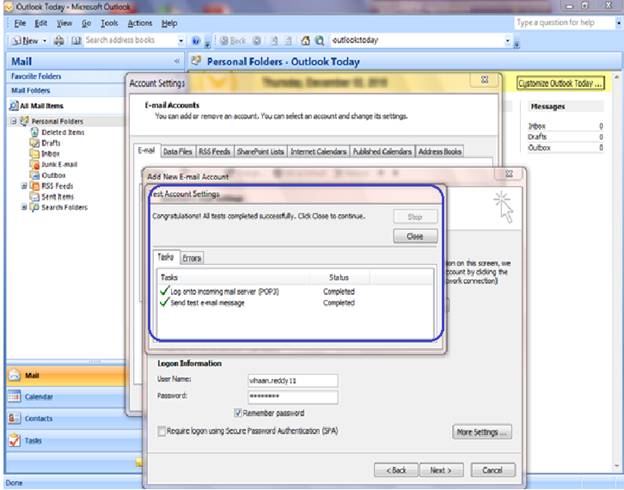Viewport: 624px width, 490px height.
Task: Click the outlooktoday address field
Action: click(417, 40)
